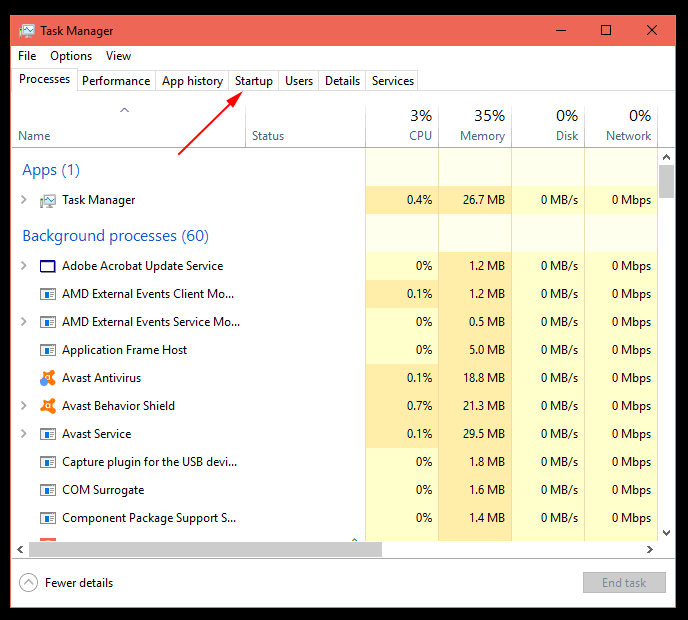
Task: Sort processes by Network column
Action: coord(621,126)
